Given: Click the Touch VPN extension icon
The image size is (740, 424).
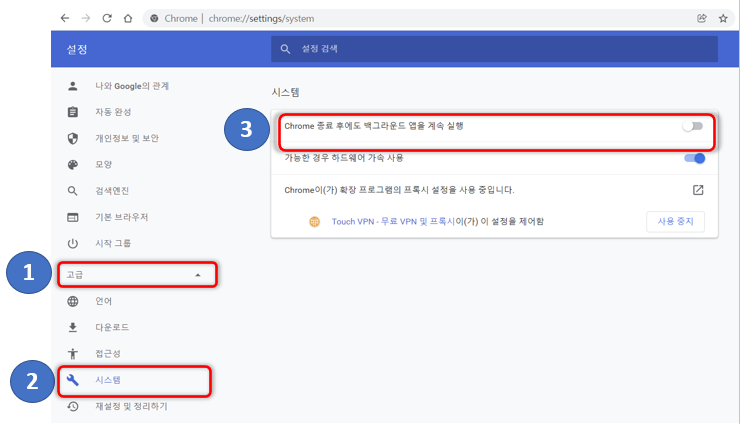Looking at the screenshot, I should (314, 221).
